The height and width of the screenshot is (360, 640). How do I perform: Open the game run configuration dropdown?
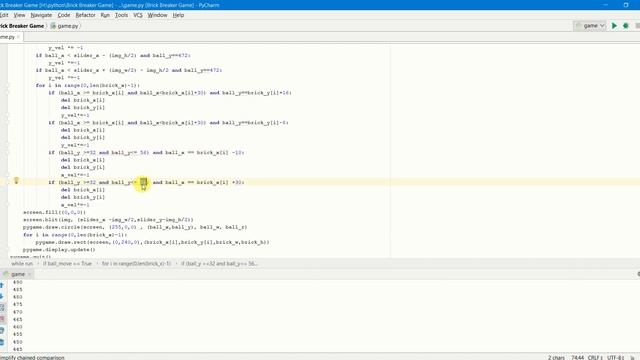(590, 26)
